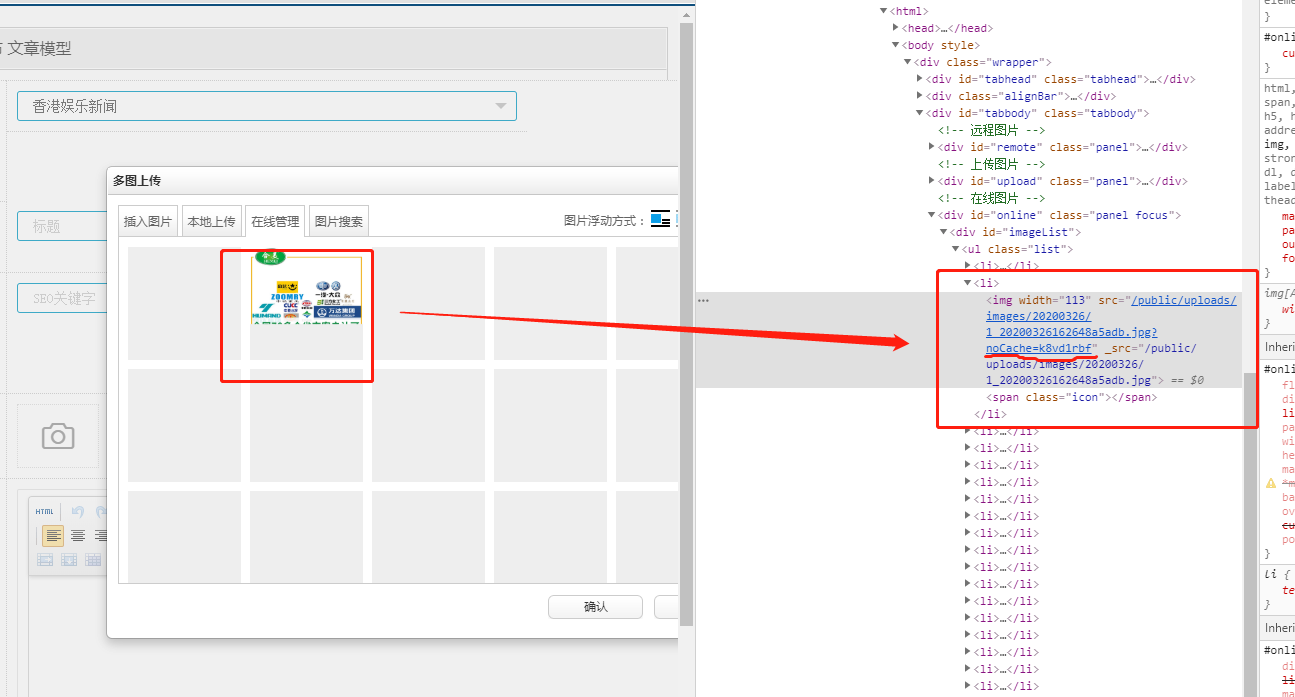The height and width of the screenshot is (697, 1295).
Task: Click the three-dot gutter icon in DevTools
Action: (x=703, y=300)
